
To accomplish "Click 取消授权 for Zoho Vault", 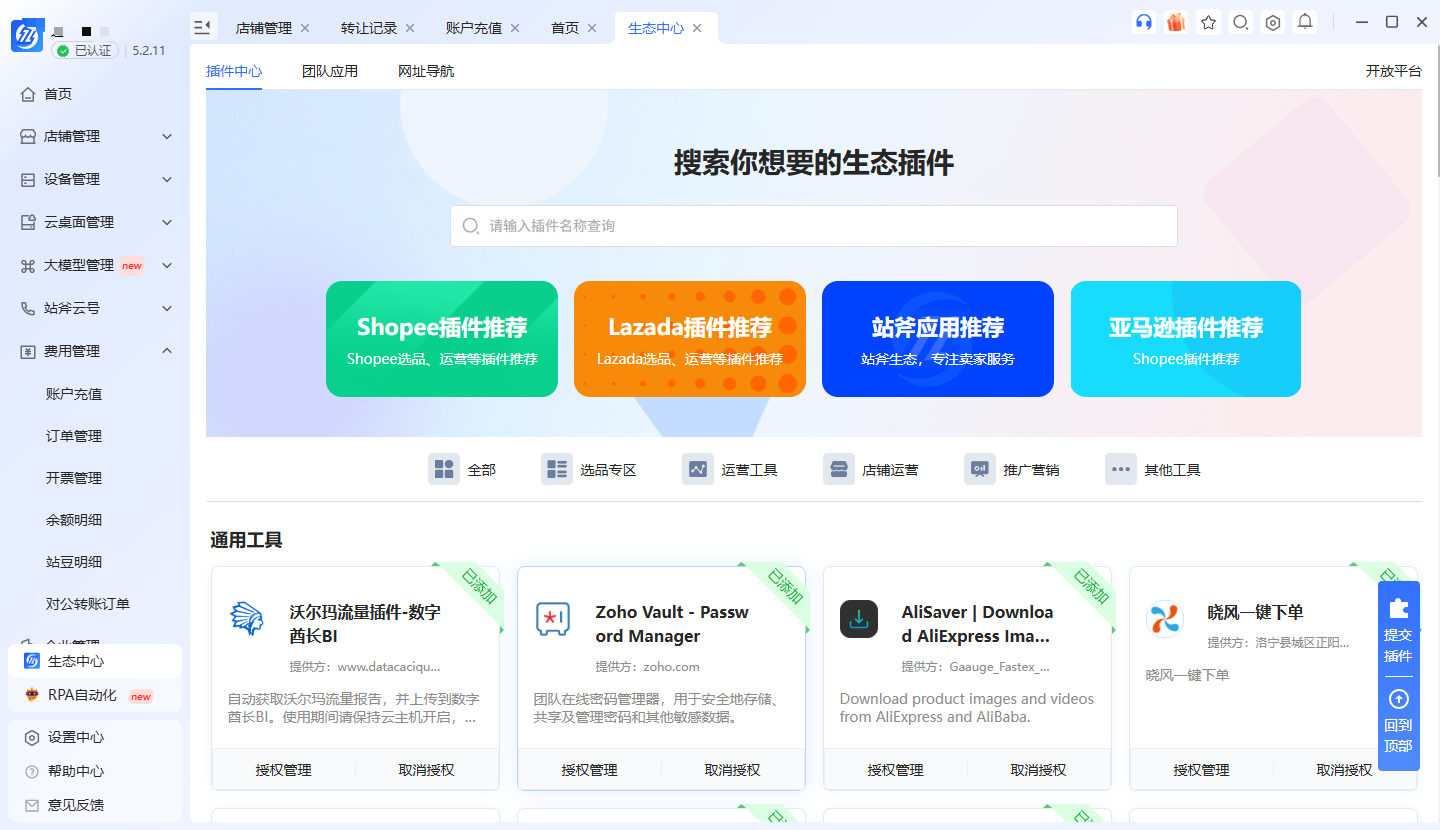I will click(733, 770).
